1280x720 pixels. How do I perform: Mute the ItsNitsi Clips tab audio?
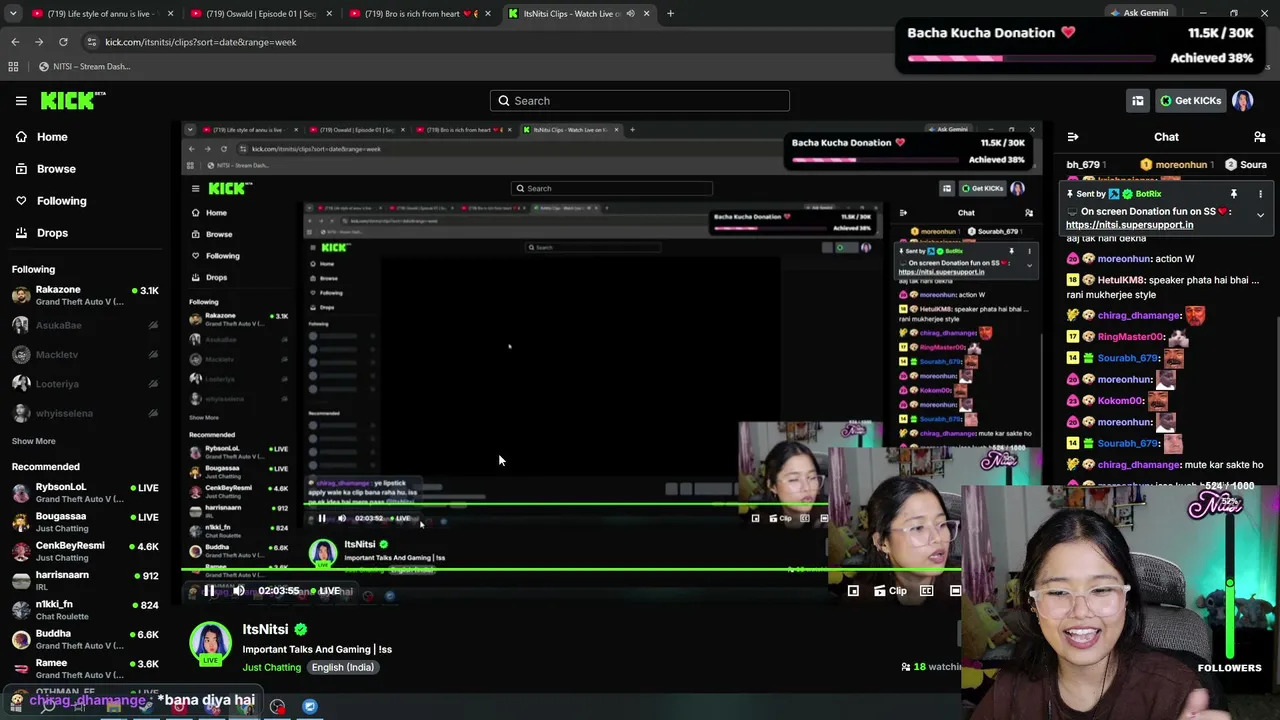[x=630, y=14]
